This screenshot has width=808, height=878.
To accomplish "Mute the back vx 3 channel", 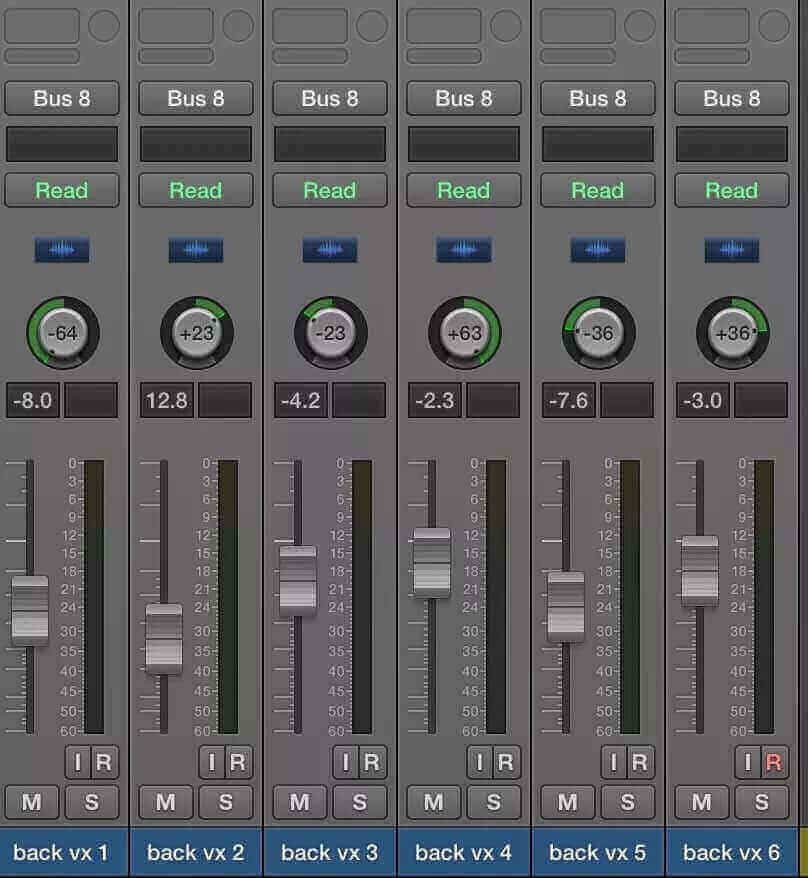I will click(300, 802).
